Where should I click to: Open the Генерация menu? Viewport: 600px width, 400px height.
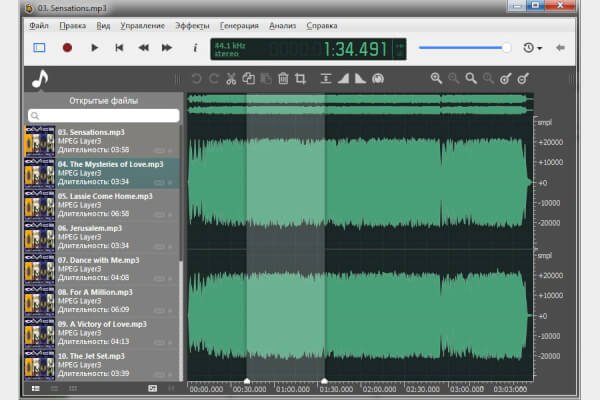click(x=239, y=26)
